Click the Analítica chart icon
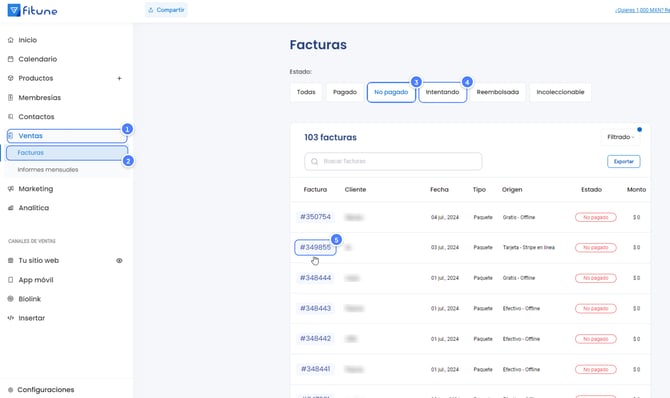This screenshot has height=398, width=670. (11, 208)
